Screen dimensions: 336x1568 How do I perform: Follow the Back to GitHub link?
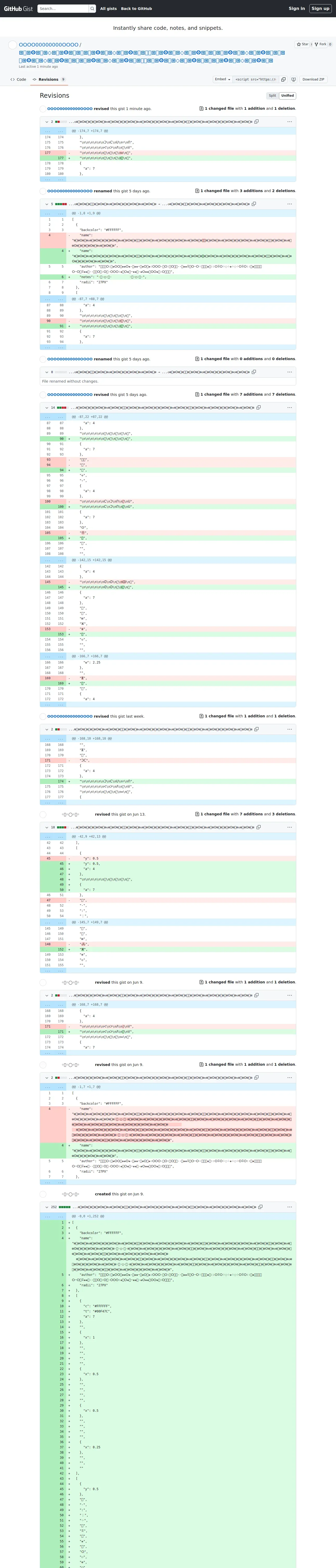pyautogui.click(x=137, y=9)
